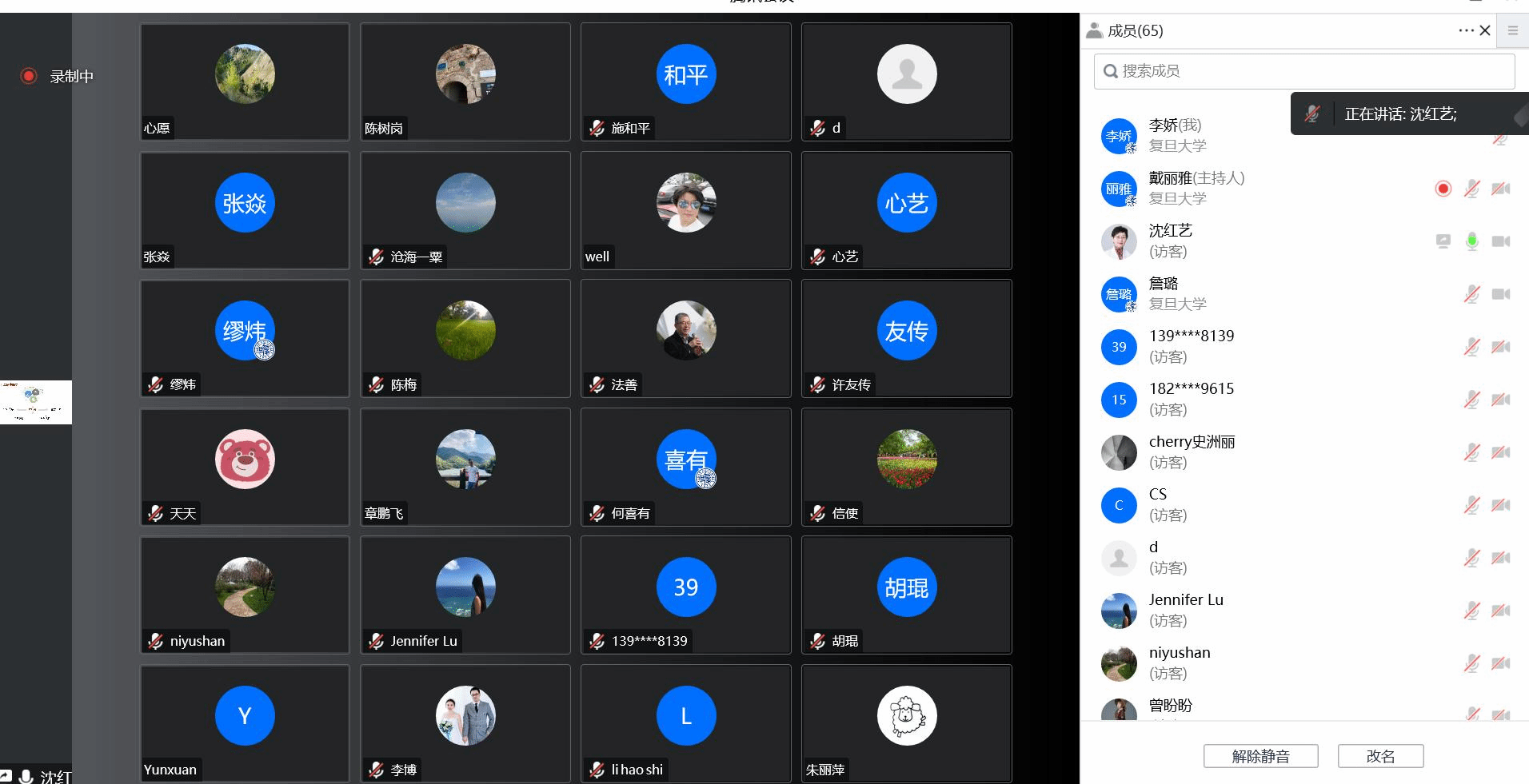Click the muted mic icon for 139****8139 in list
Viewport: 1529px width, 784px height.
click(x=1471, y=347)
